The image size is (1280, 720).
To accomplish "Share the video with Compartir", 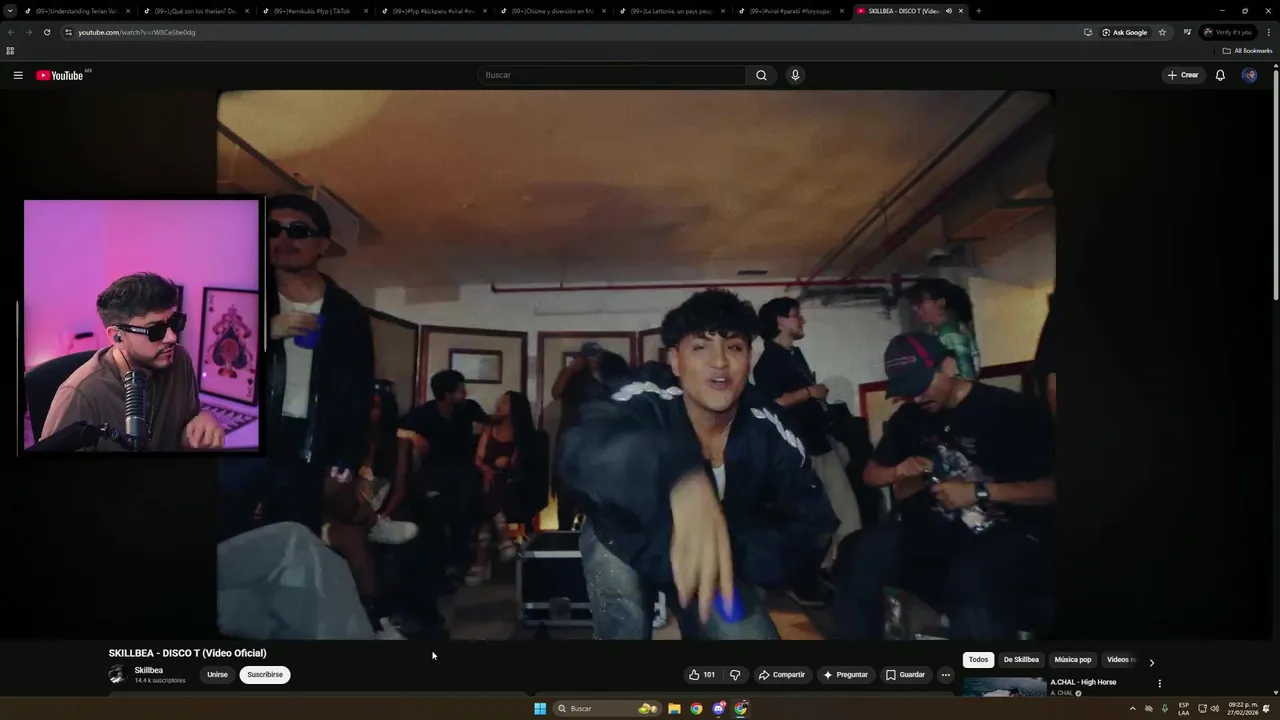I will click(782, 675).
